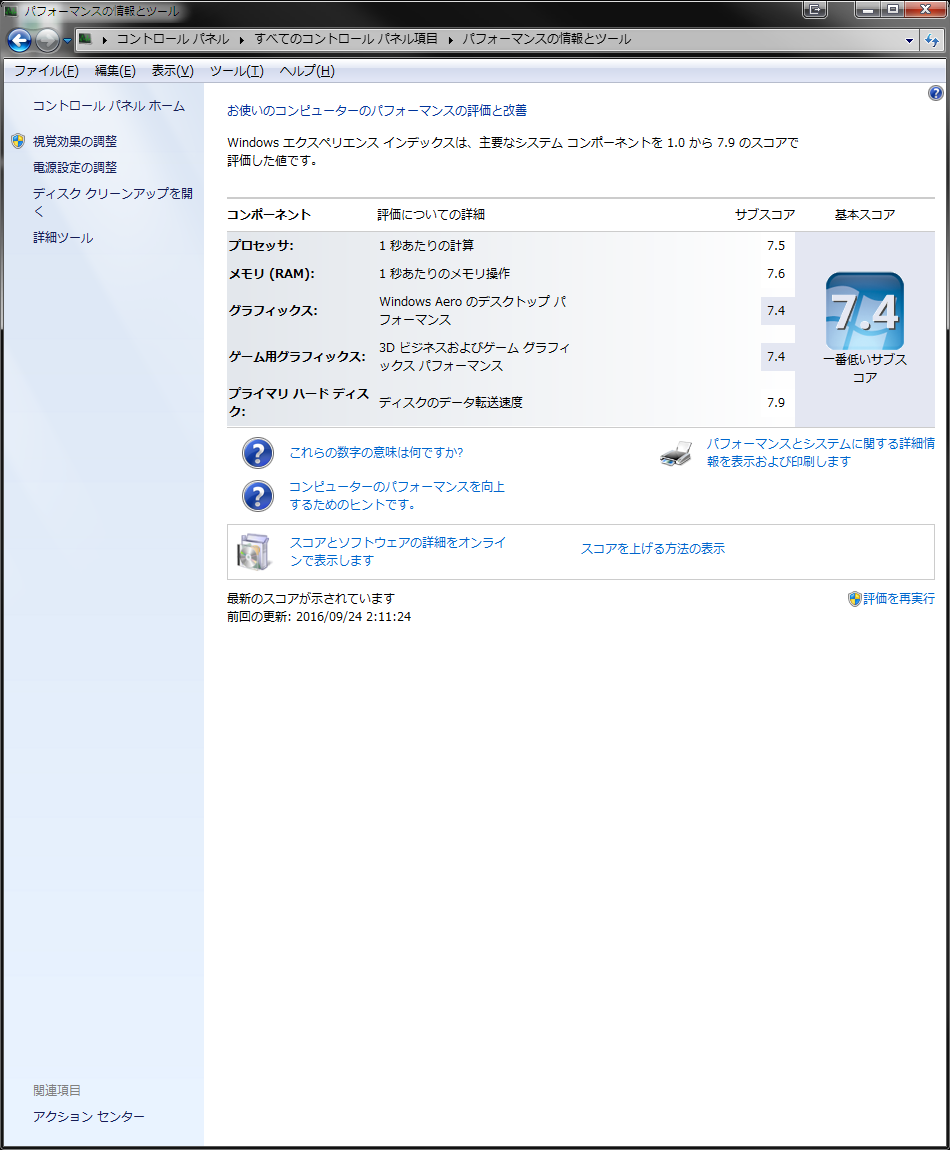The width and height of the screenshot is (950, 1150).
Task: Click the ゲーム用グラフィックス: row label
Action: (x=297, y=357)
